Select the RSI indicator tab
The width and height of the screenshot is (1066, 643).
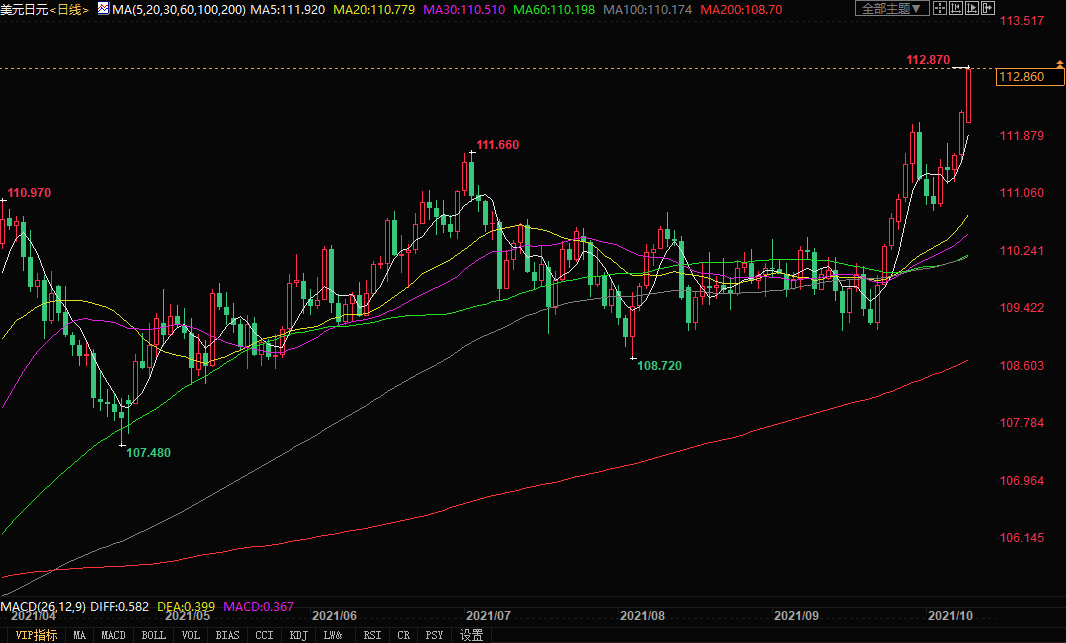coord(372,635)
